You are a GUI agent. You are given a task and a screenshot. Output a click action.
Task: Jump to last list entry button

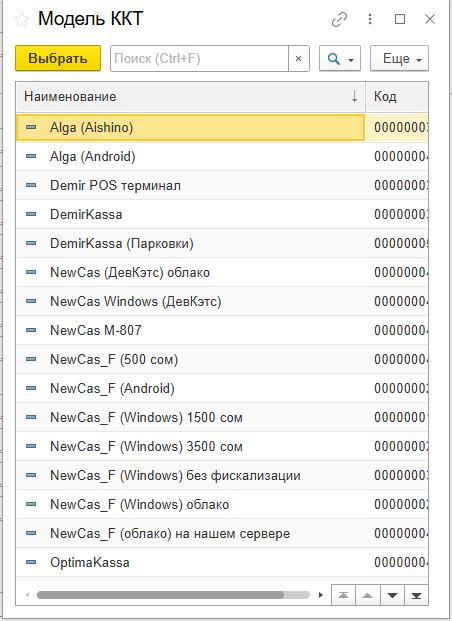(416, 595)
